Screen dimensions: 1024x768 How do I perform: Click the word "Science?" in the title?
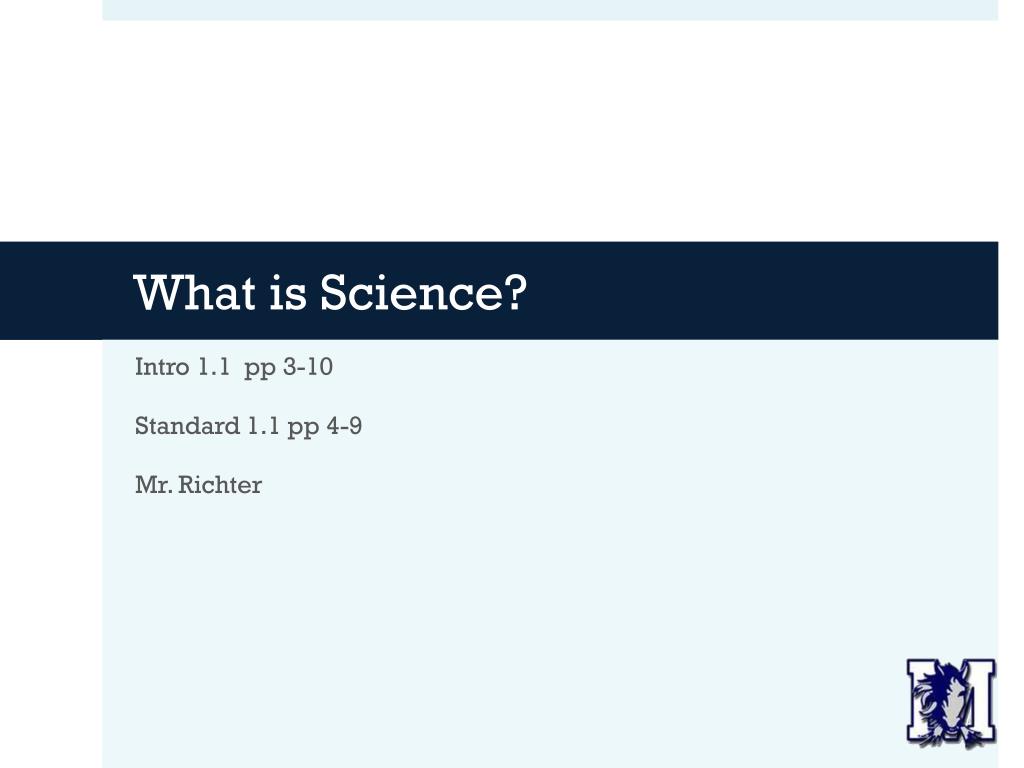pos(423,293)
